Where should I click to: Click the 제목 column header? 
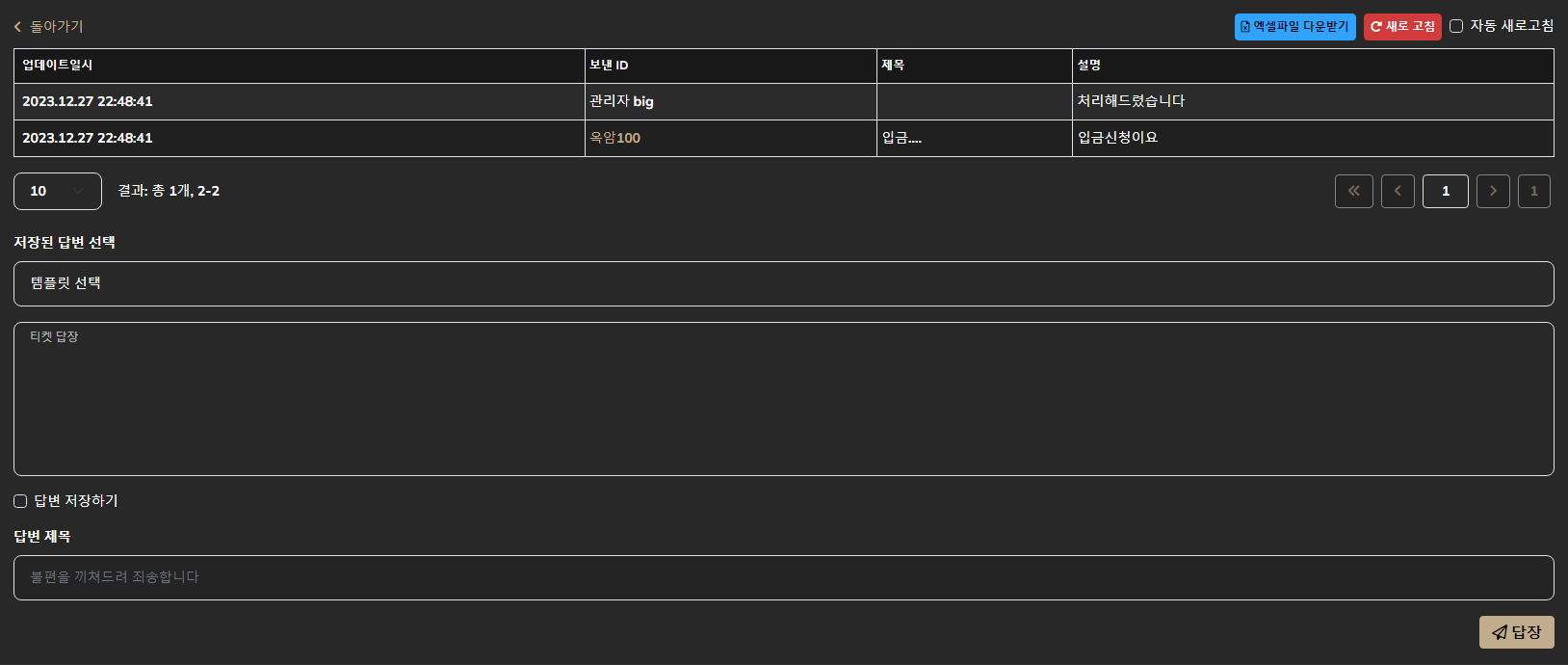[893, 65]
